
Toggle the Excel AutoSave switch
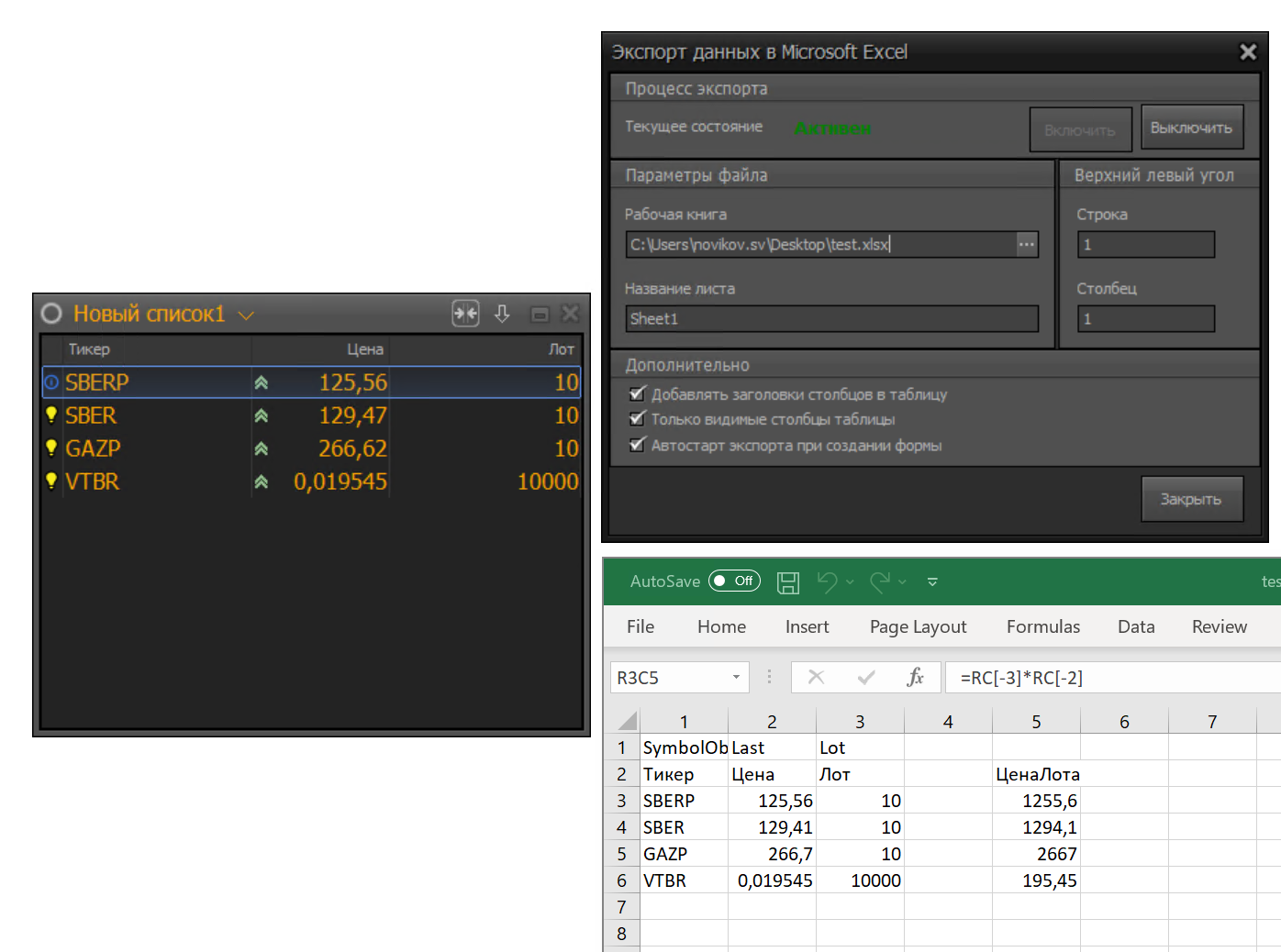coord(734,581)
